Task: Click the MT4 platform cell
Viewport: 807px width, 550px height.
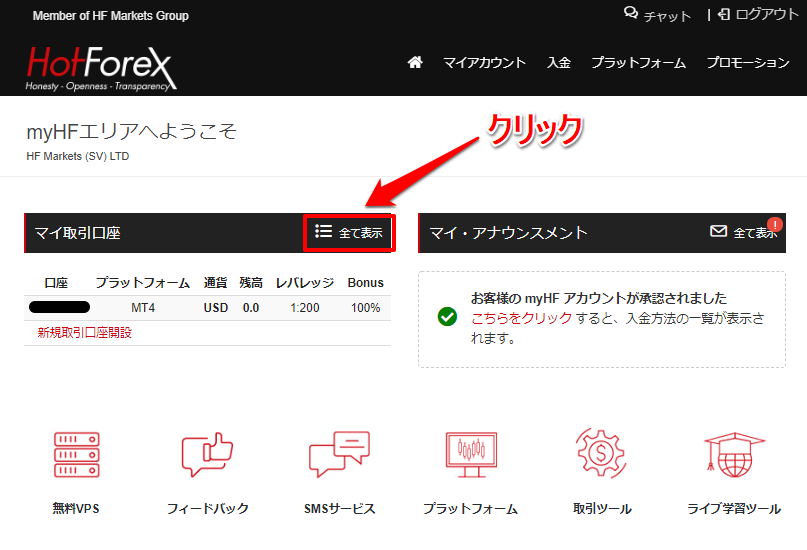Action: tap(143, 308)
